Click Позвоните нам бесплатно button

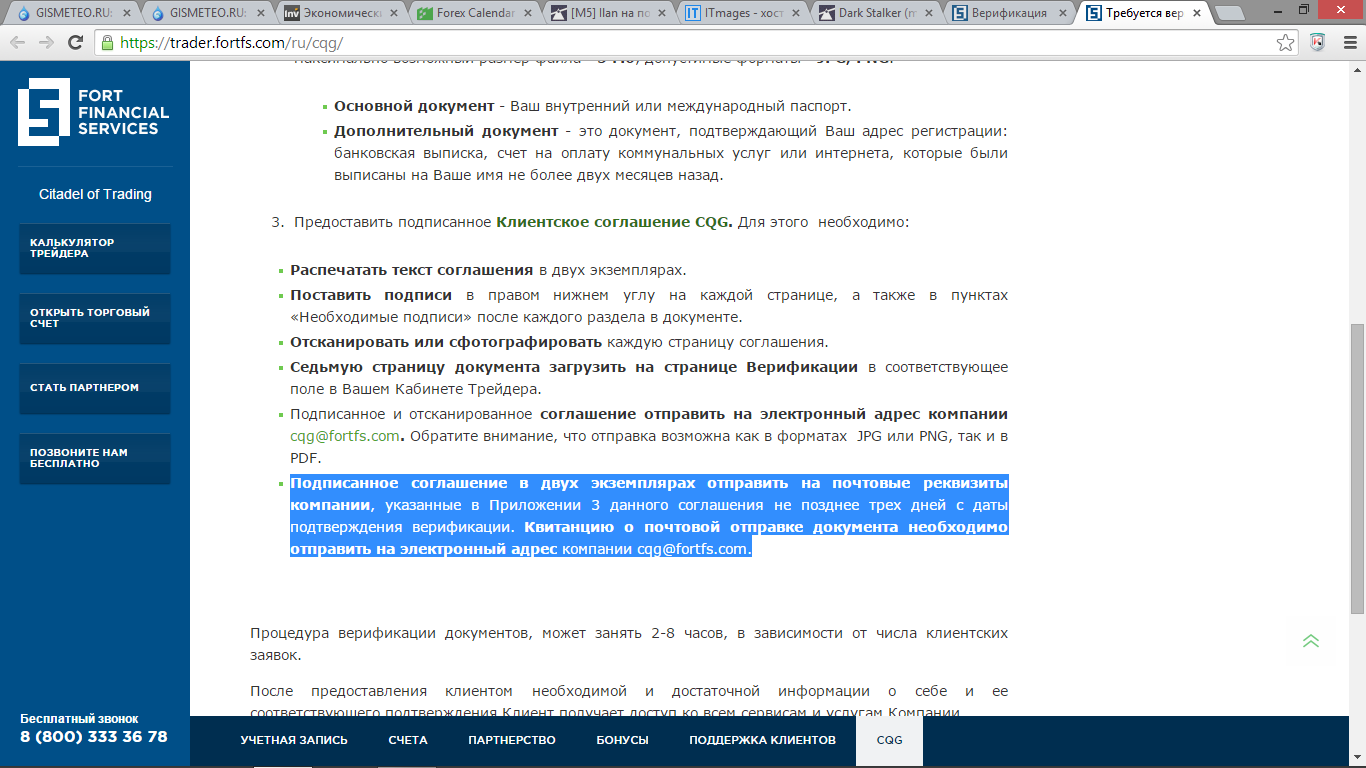pos(95,458)
